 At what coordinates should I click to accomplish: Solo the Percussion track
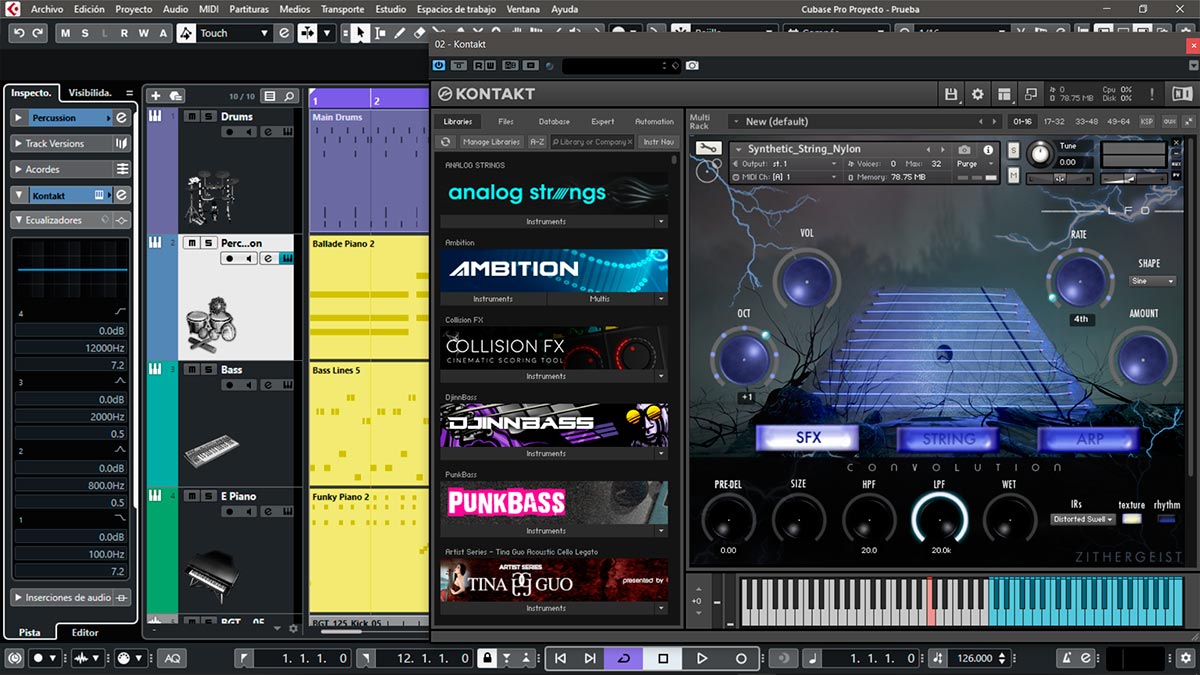(208, 243)
